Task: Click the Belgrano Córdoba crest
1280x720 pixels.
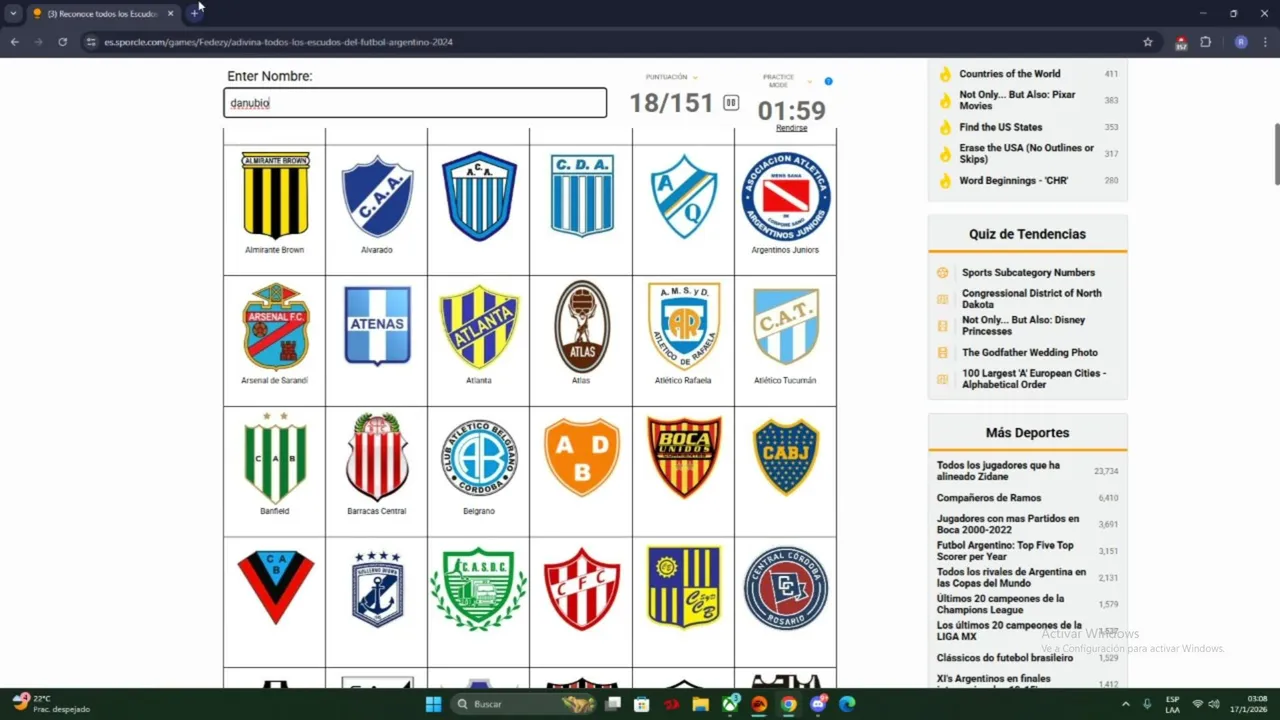Action: (479, 457)
